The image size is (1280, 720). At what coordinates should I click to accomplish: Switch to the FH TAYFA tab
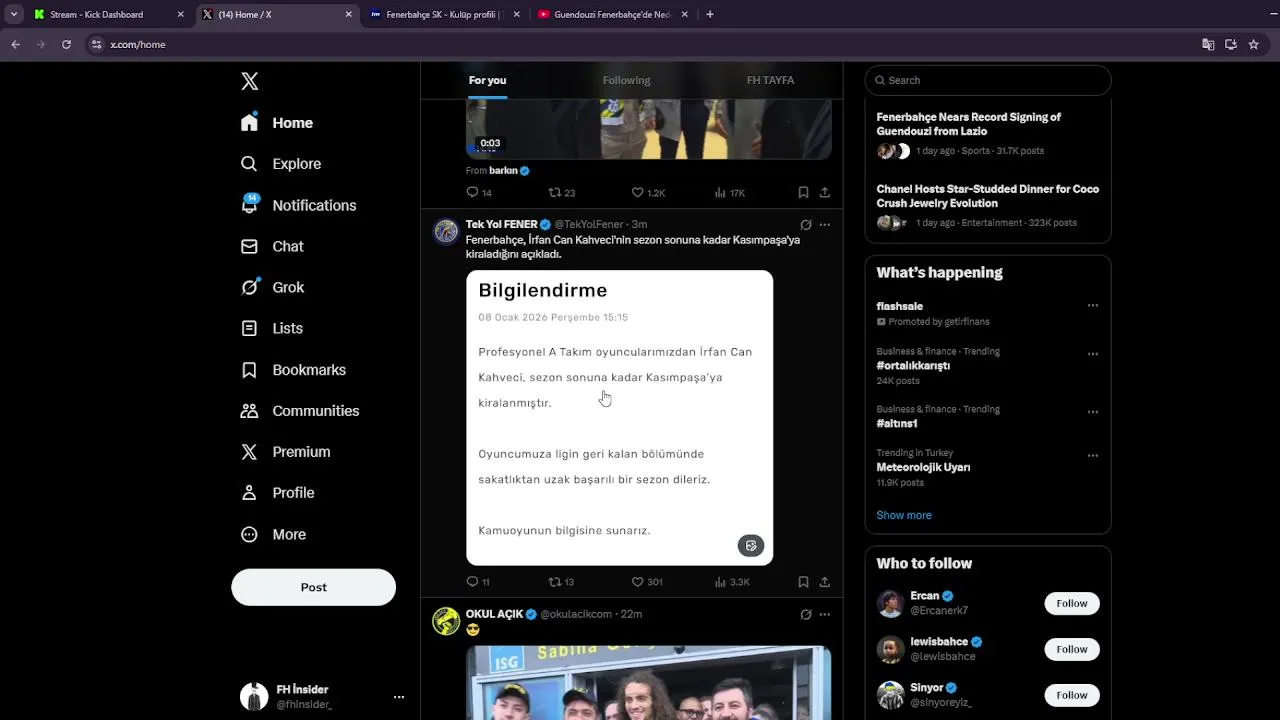[x=770, y=80]
